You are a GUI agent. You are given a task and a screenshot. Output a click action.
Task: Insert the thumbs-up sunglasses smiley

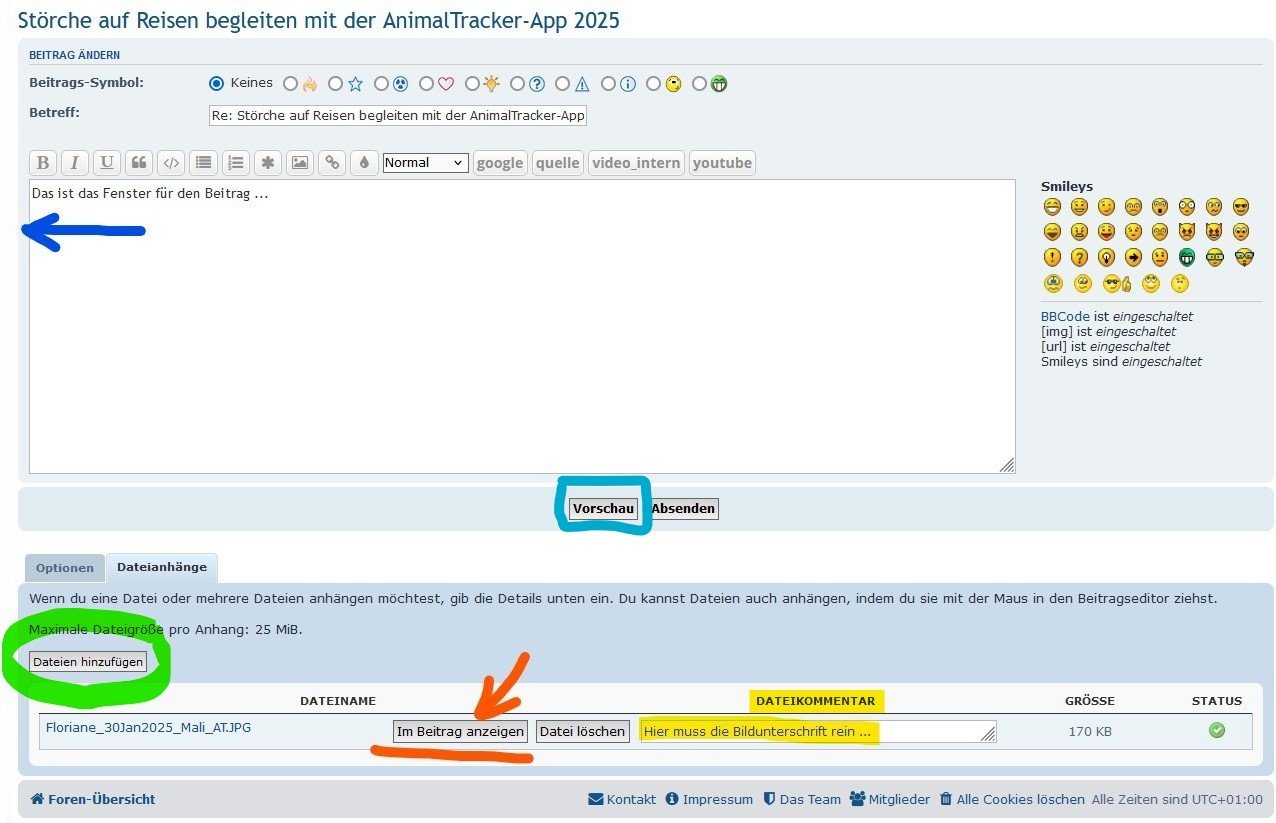click(1117, 283)
